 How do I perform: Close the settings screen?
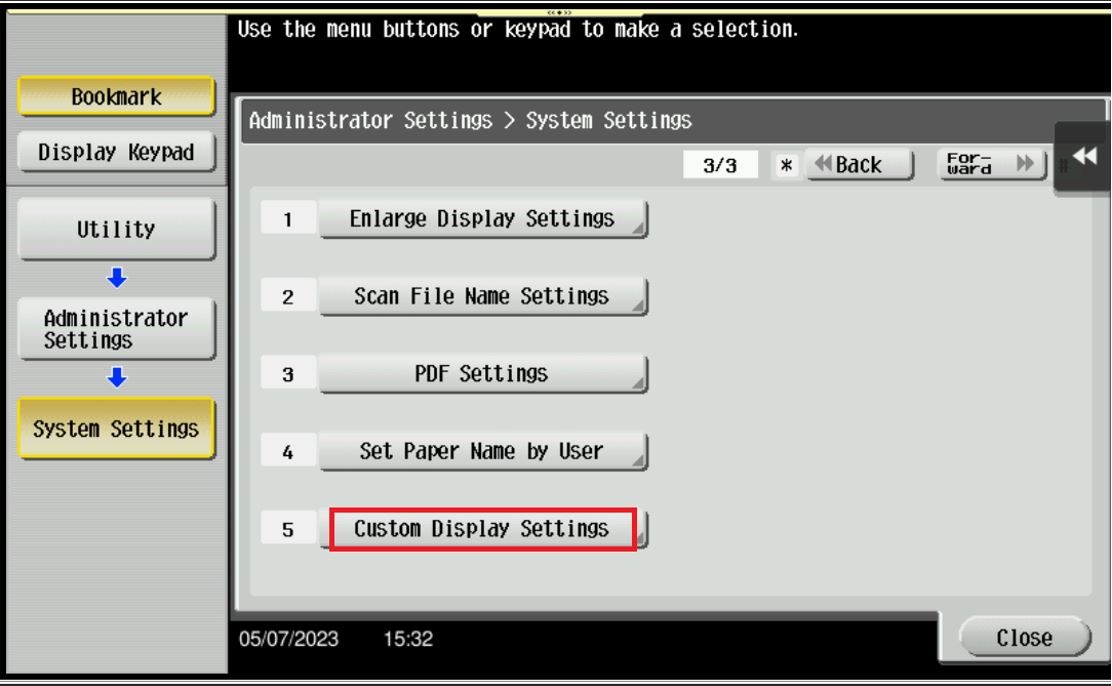point(1024,637)
